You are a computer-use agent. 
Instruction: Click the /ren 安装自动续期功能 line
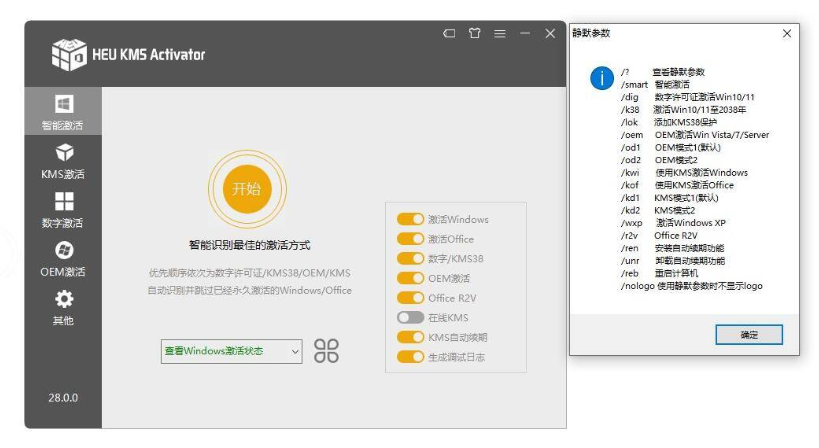click(x=672, y=248)
